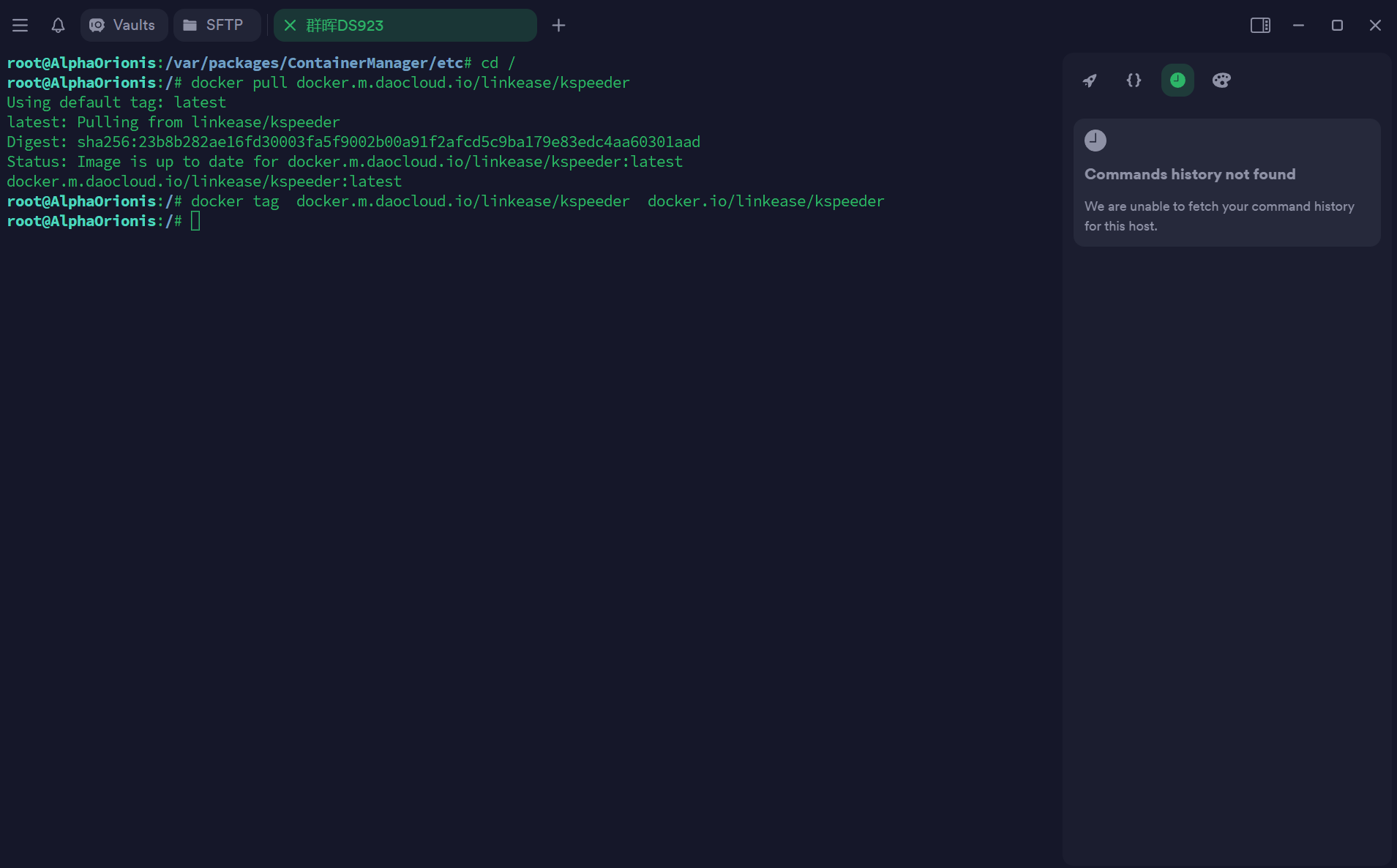Viewport: 1397px width, 868px height.
Task: Click the clock icon on the history card
Action: point(1094,141)
